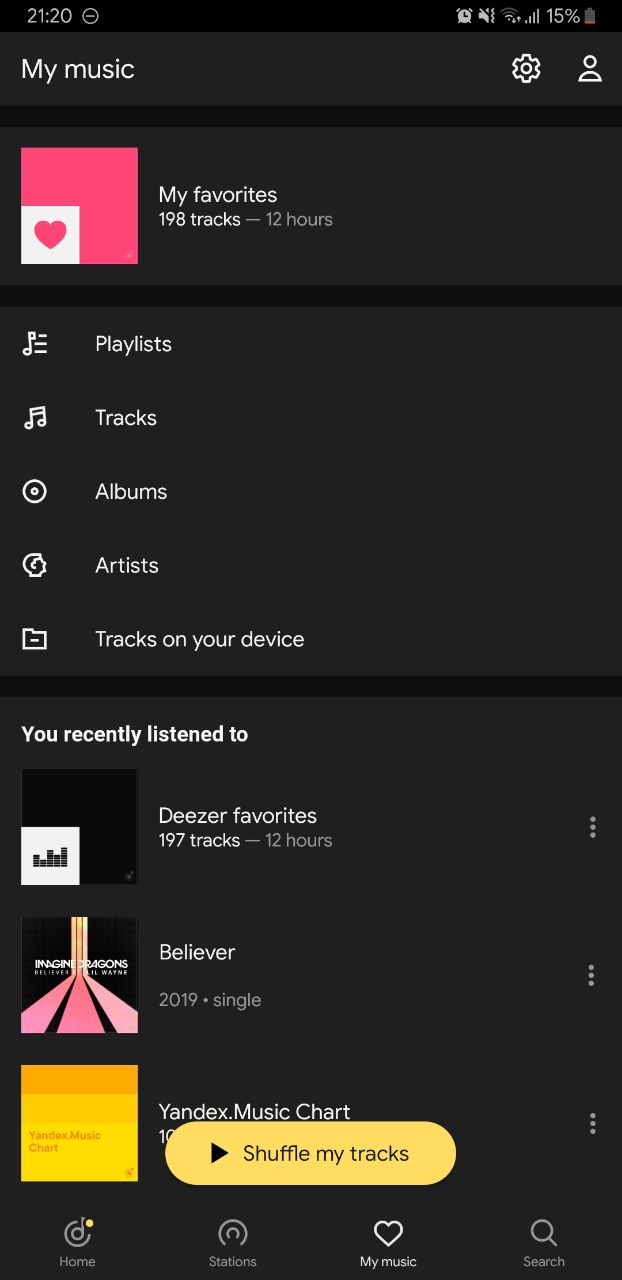Open Believer title text

[x=197, y=952]
